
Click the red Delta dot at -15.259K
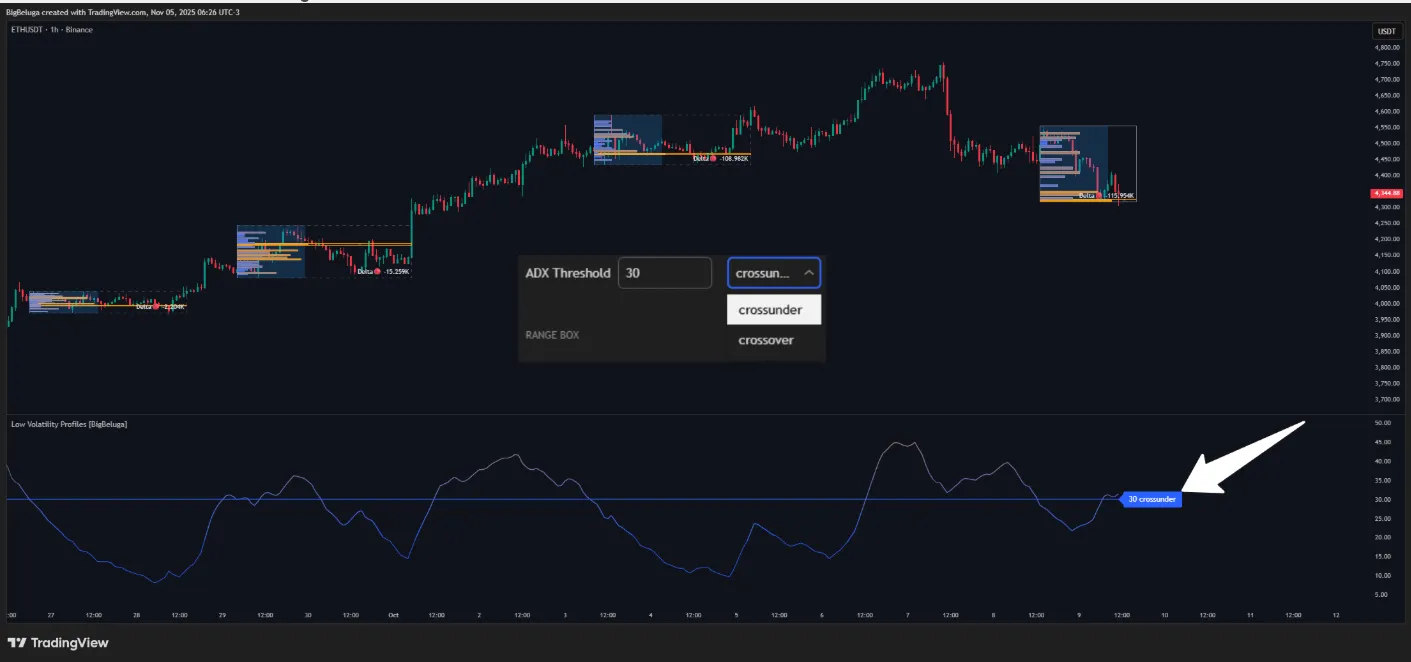[377, 271]
